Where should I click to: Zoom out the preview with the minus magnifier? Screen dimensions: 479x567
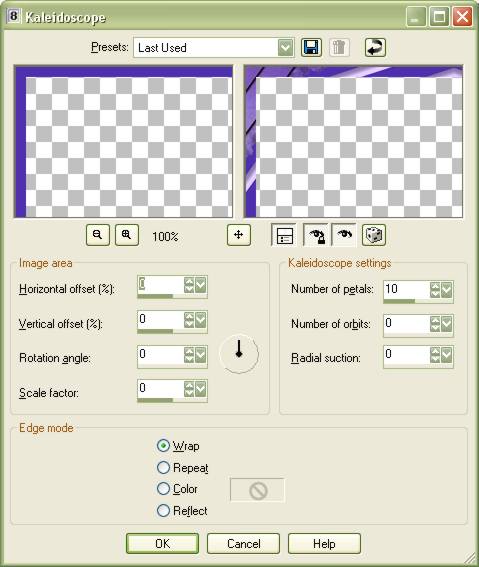coord(98,235)
